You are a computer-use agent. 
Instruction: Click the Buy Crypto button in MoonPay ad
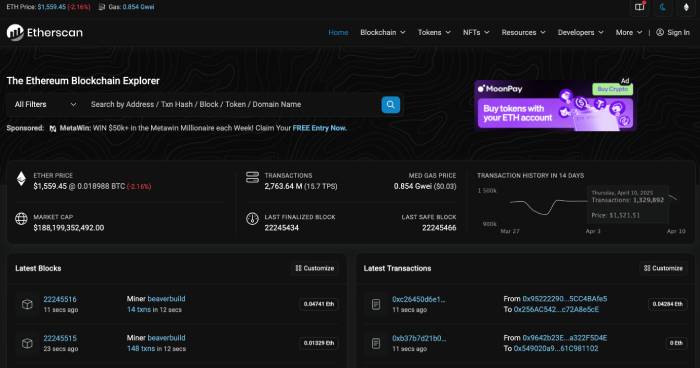[x=612, y=89]
